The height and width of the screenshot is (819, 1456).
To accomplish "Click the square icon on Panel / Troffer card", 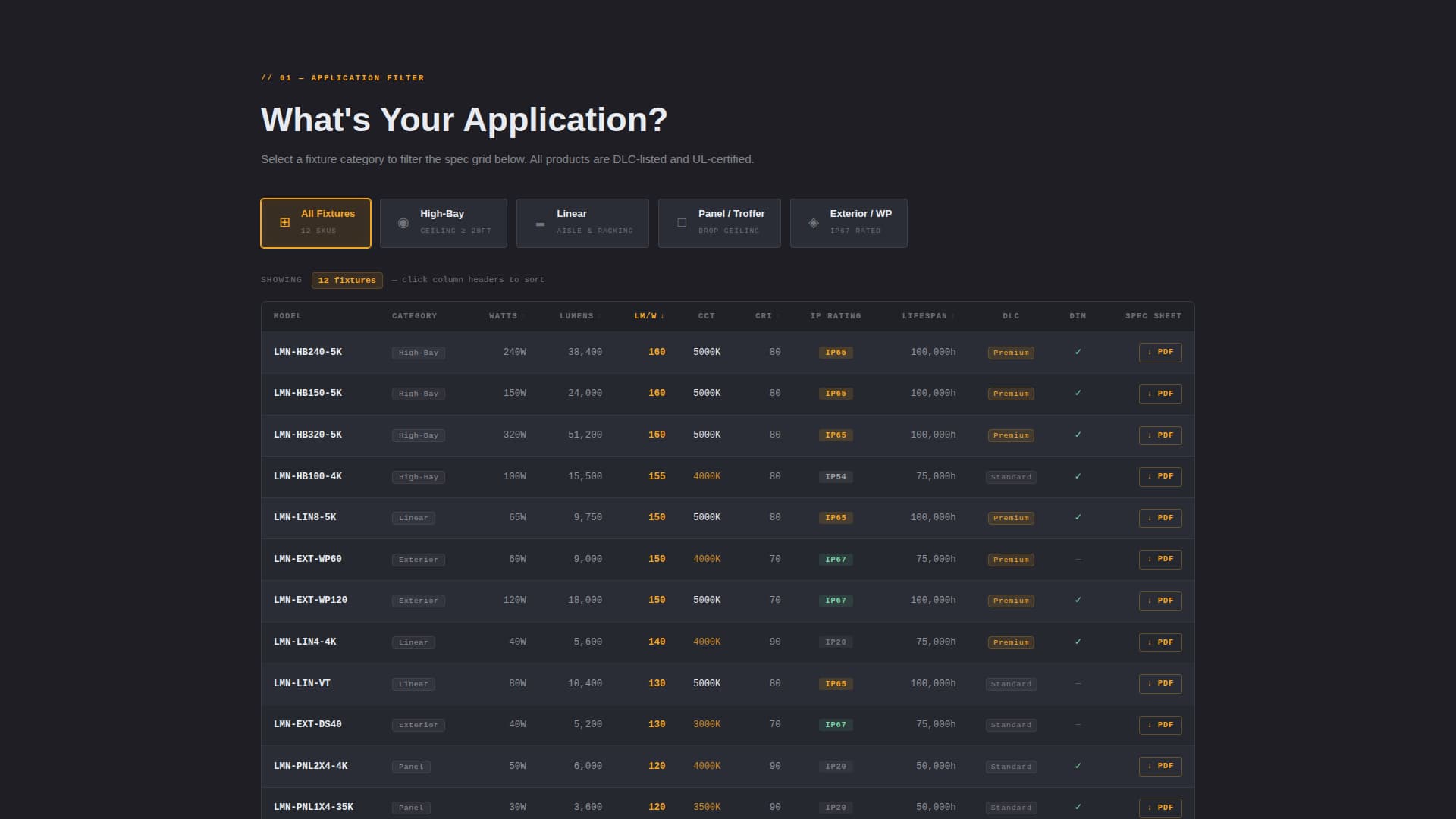I will pos(682,222).
